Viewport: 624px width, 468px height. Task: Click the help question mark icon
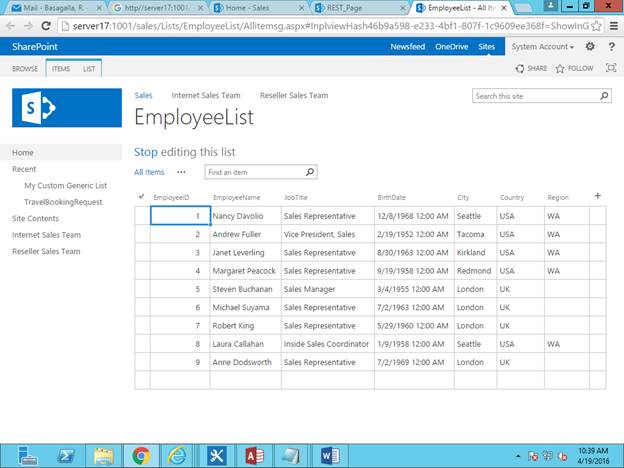pos(612,47)
